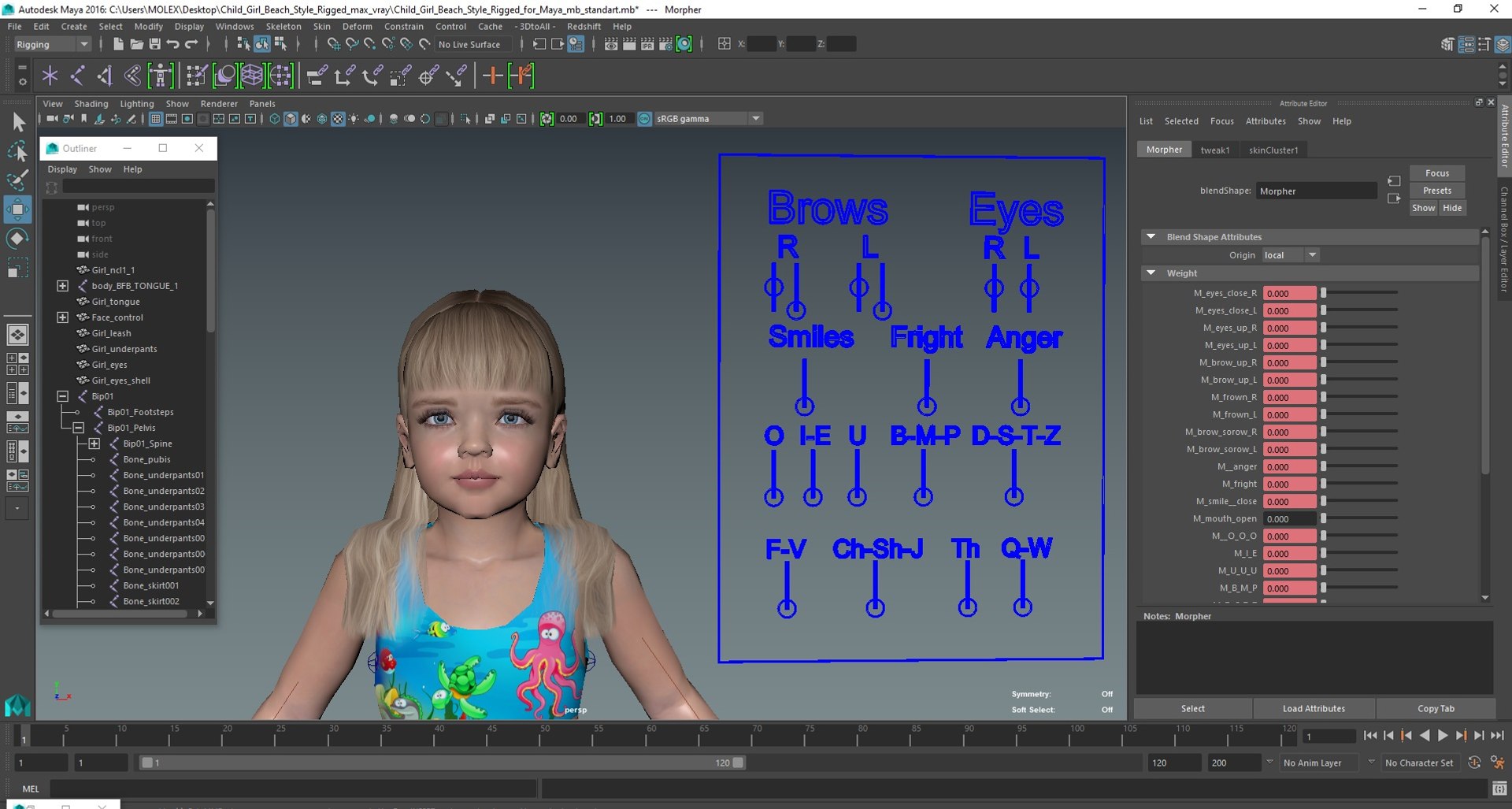Open the viewport Shading menu
Image resolution: width=1512 pixels, height=809 pixels.
91,103
